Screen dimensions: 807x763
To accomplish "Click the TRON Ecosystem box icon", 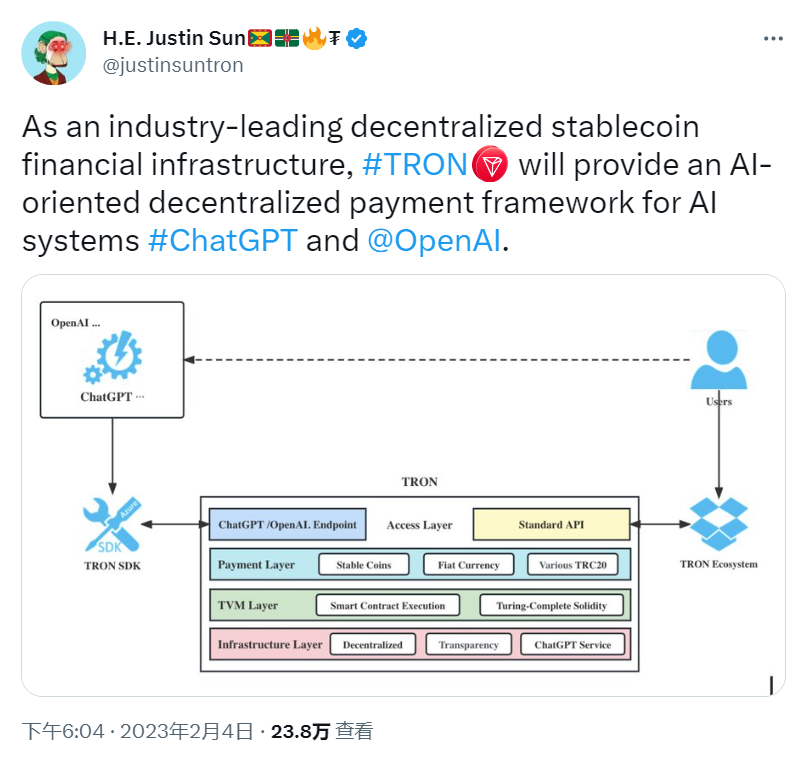I will pyautogui.click(x=719, y=523).
